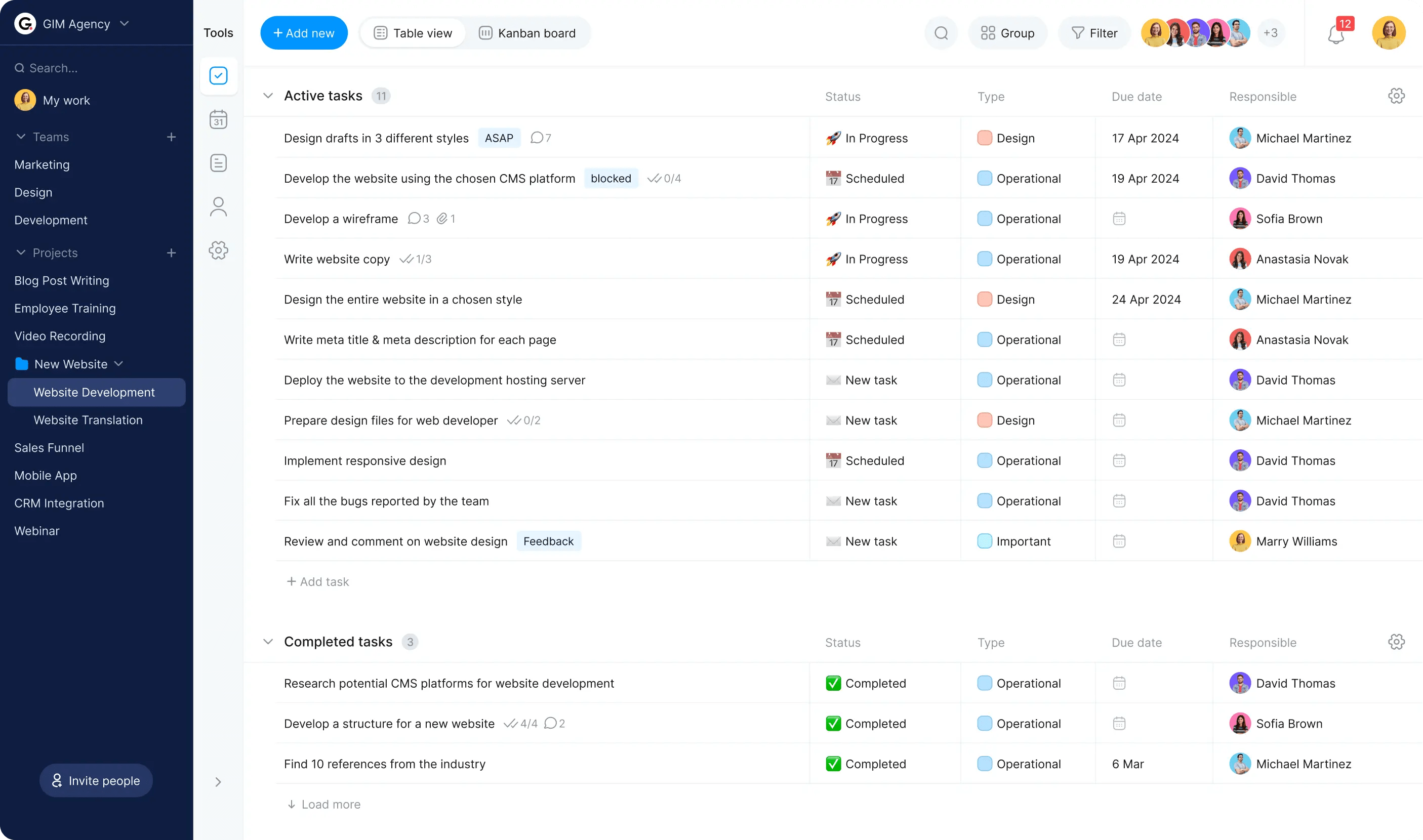The image size is (1423, 840).
Task: Switch to Kanban board view
Action: click(526, 33)
